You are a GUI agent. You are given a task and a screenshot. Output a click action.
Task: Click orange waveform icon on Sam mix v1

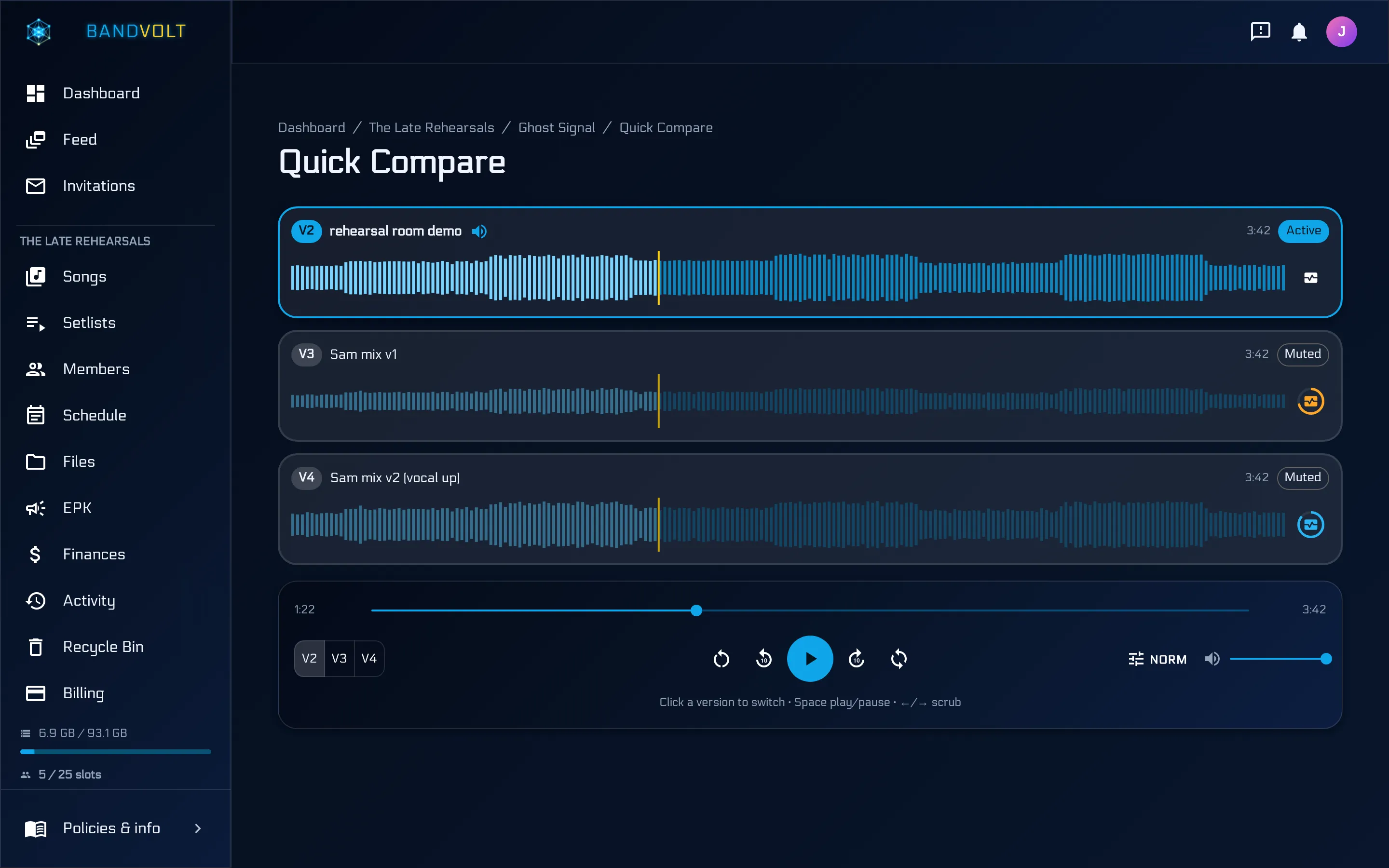coord(1311,401)
